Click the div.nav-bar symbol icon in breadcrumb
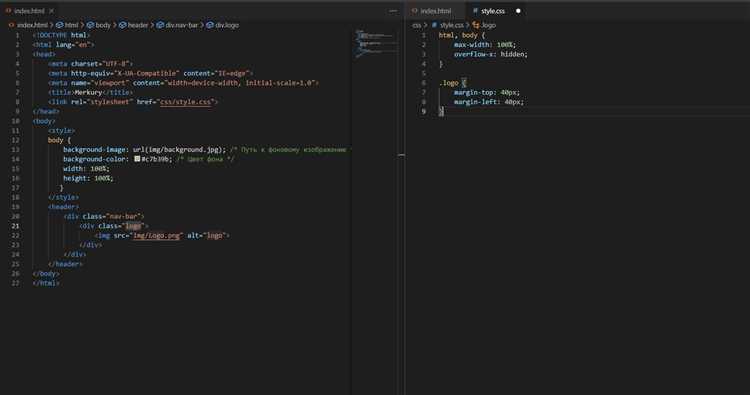This screenshot has width=750, height=395. point(160,25)
